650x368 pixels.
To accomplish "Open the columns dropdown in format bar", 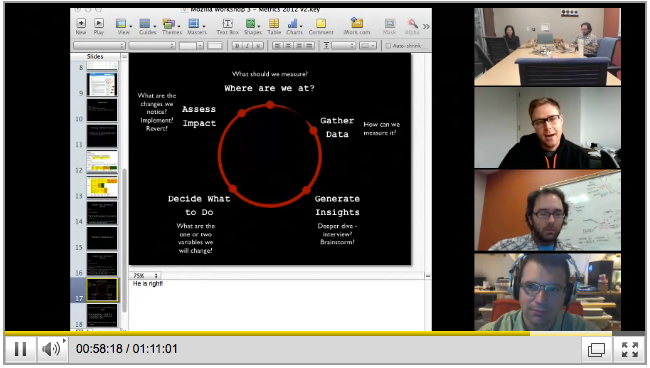I will coord(368,46).
